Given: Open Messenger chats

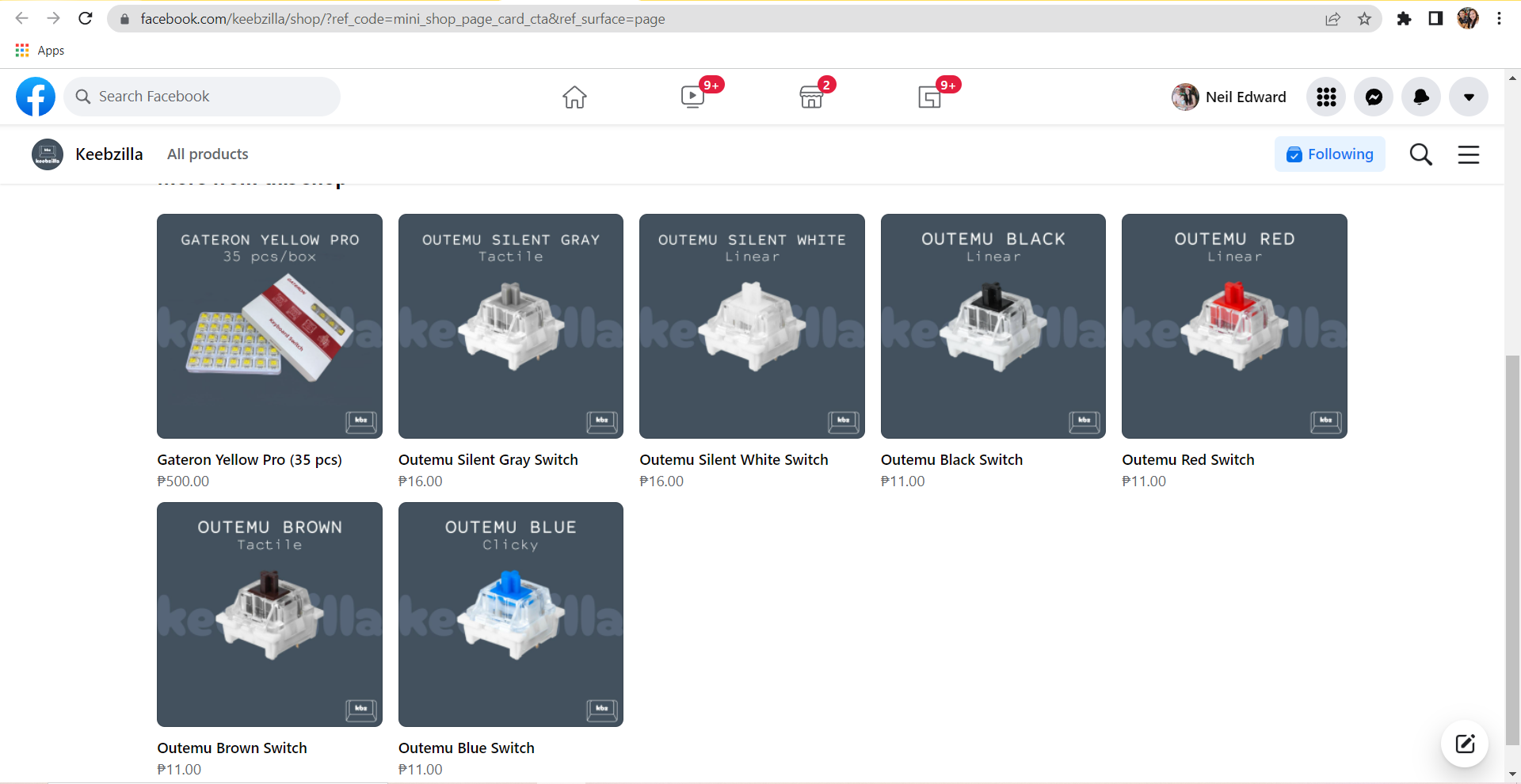Looking at the screenshot, I should 1374,97.
